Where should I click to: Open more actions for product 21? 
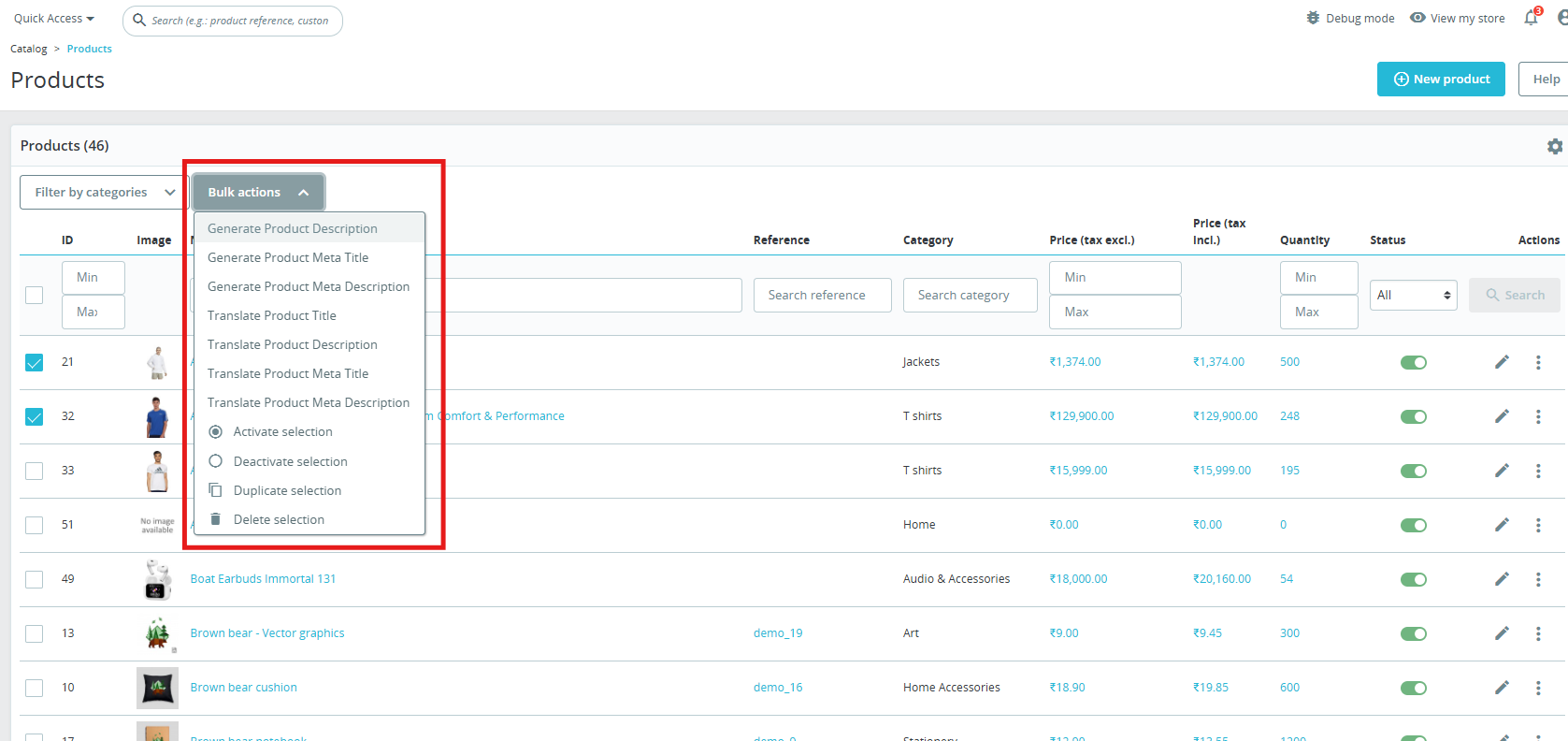click(1538, 362)
